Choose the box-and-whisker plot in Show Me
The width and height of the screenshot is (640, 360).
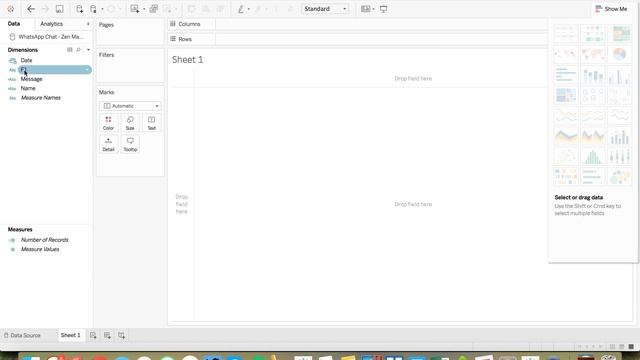point(620,157)
